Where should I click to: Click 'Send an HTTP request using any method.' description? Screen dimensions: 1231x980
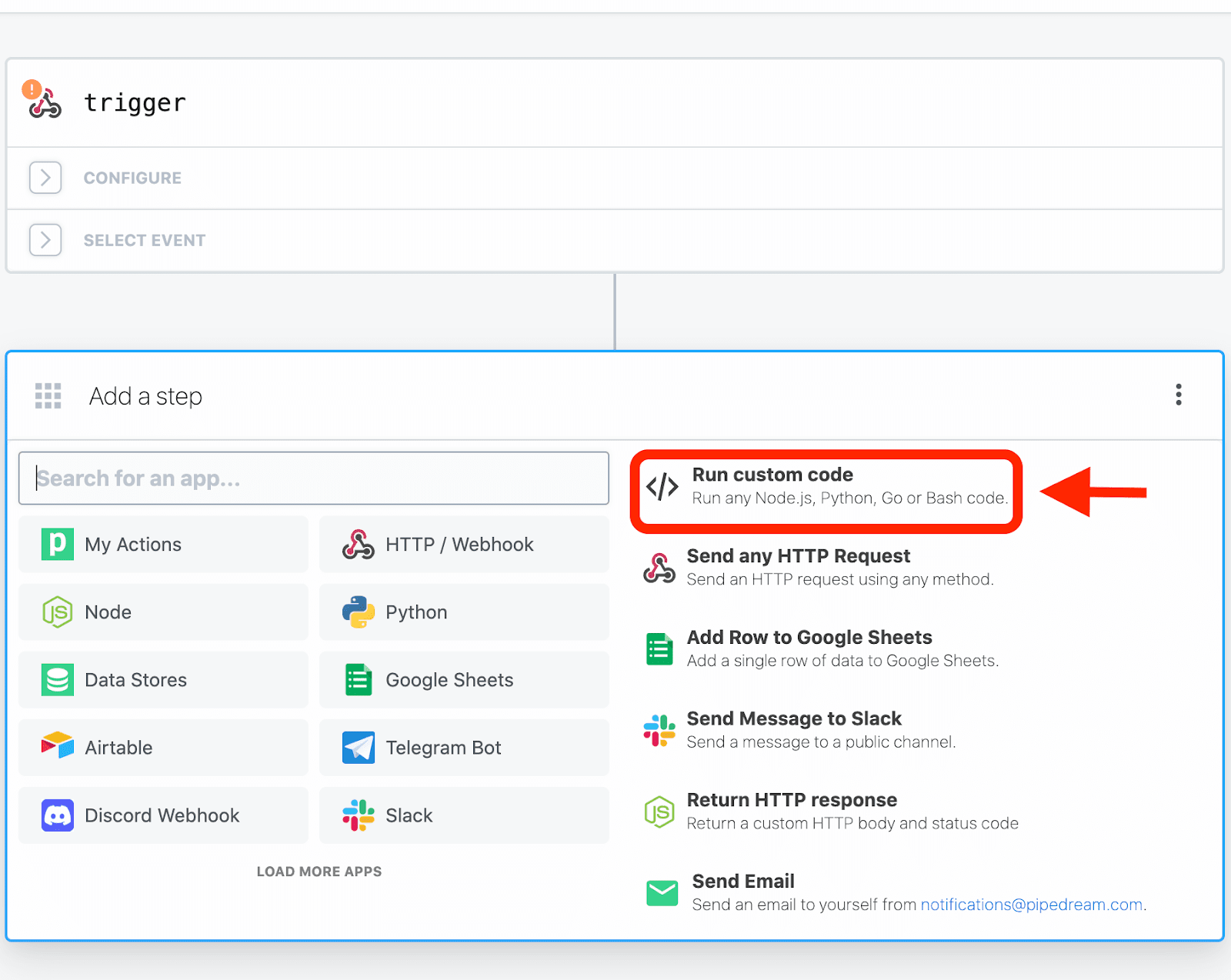[x=840, y=579]
